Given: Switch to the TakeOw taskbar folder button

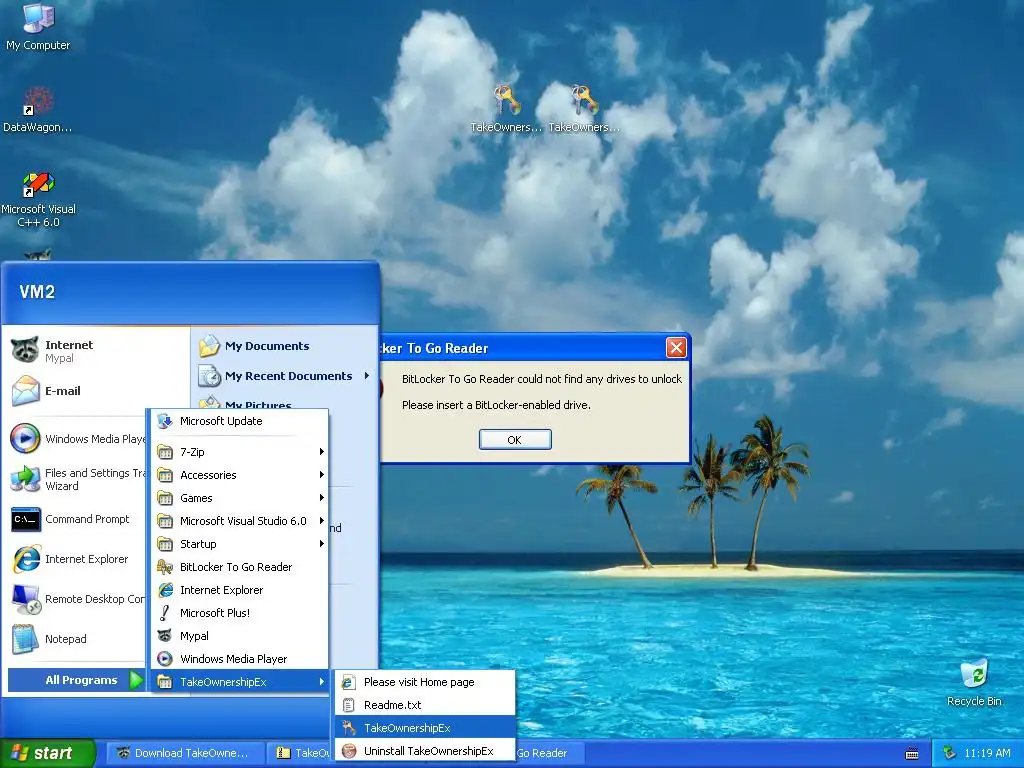Looking at the screenshot, I should point(301,753).
